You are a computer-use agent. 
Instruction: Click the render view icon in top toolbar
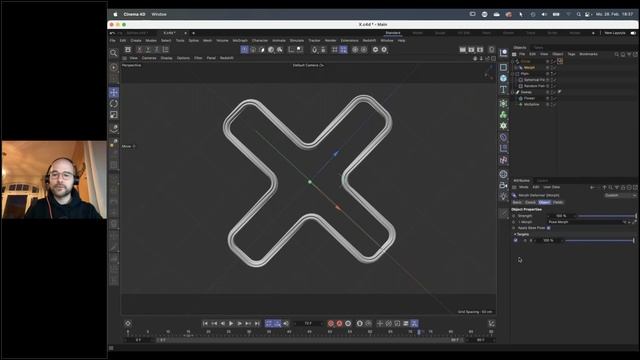click(462, 49)
